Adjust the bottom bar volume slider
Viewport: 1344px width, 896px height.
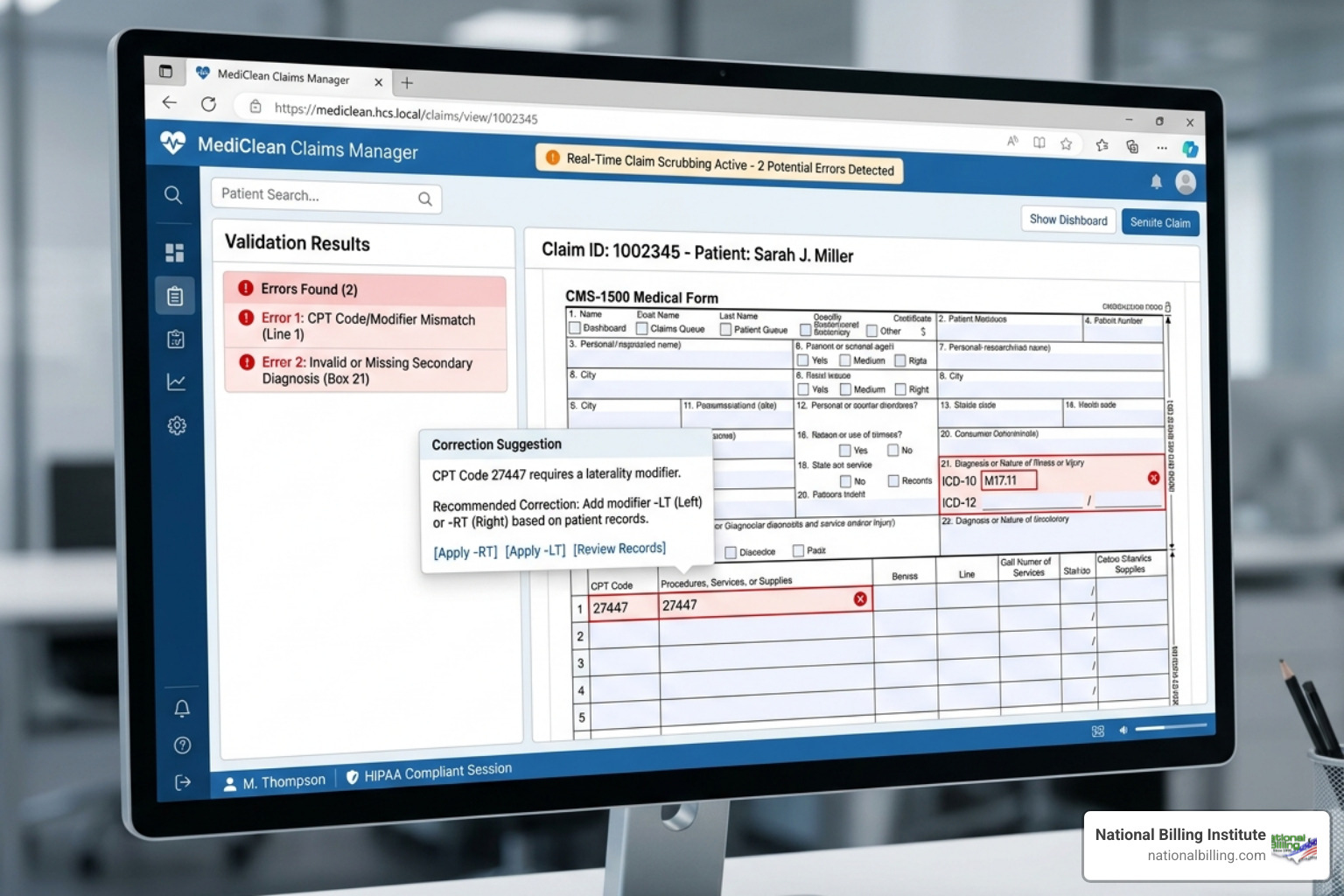point(1170,726)
